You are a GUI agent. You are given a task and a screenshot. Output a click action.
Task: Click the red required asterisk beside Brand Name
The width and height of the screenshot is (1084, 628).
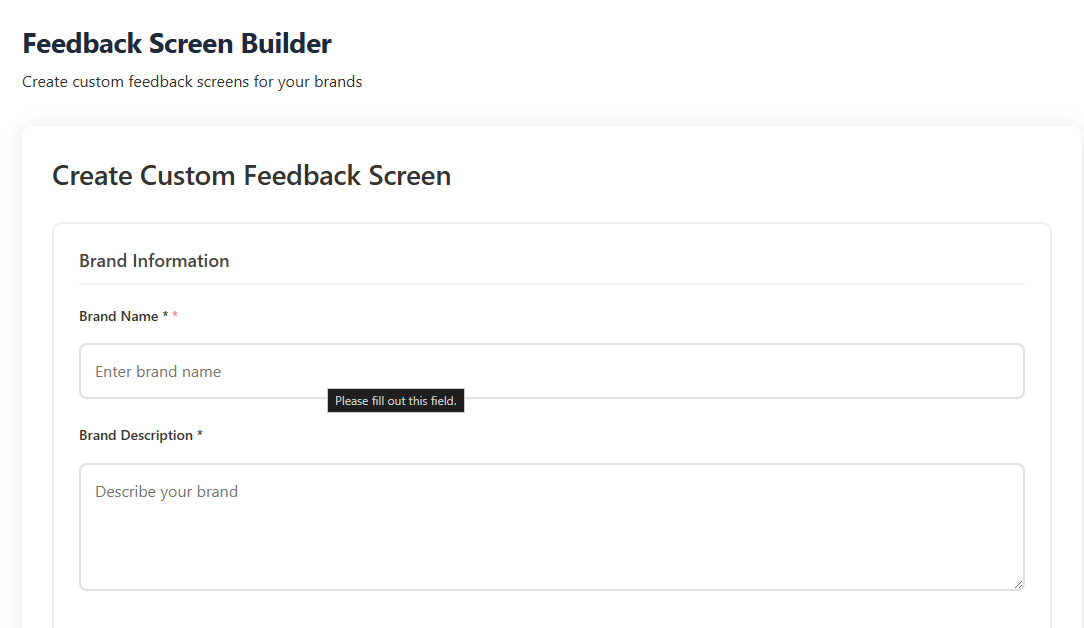coord(175,316)
